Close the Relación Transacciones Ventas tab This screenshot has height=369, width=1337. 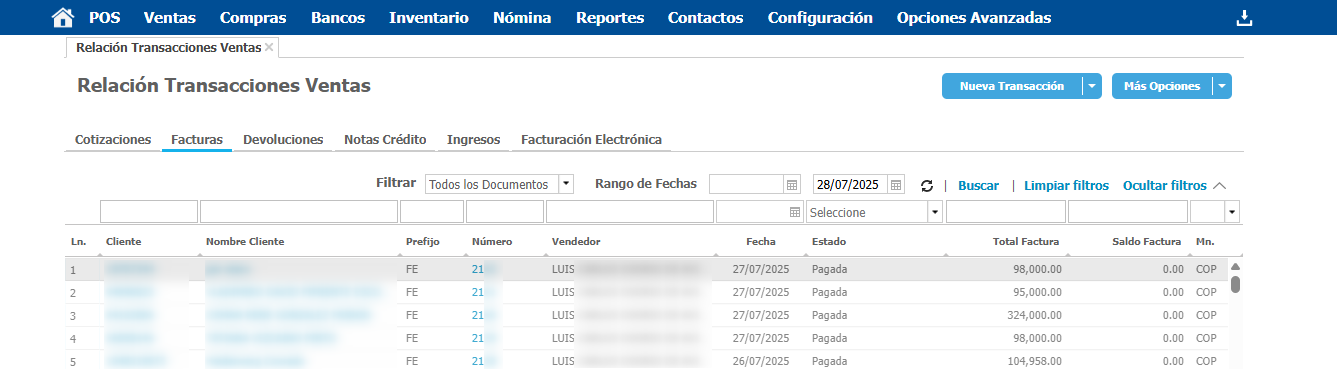(269, 47)
